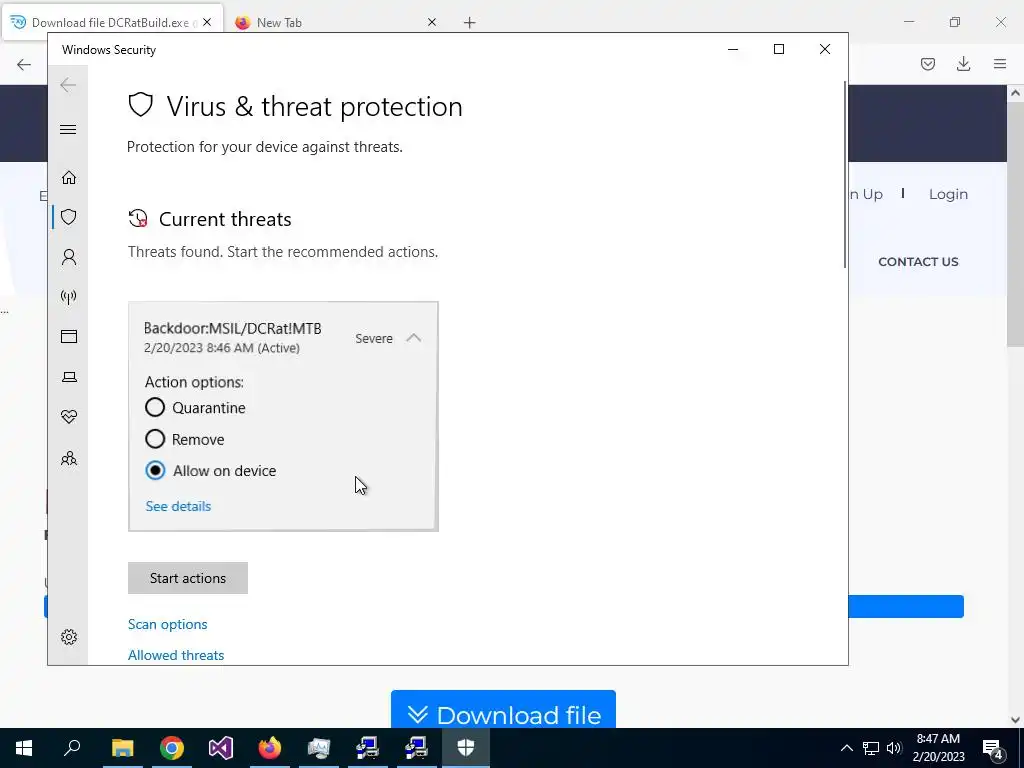Click the Start actions button
The image size is (1024, 768).
click(x=187, y=578)
